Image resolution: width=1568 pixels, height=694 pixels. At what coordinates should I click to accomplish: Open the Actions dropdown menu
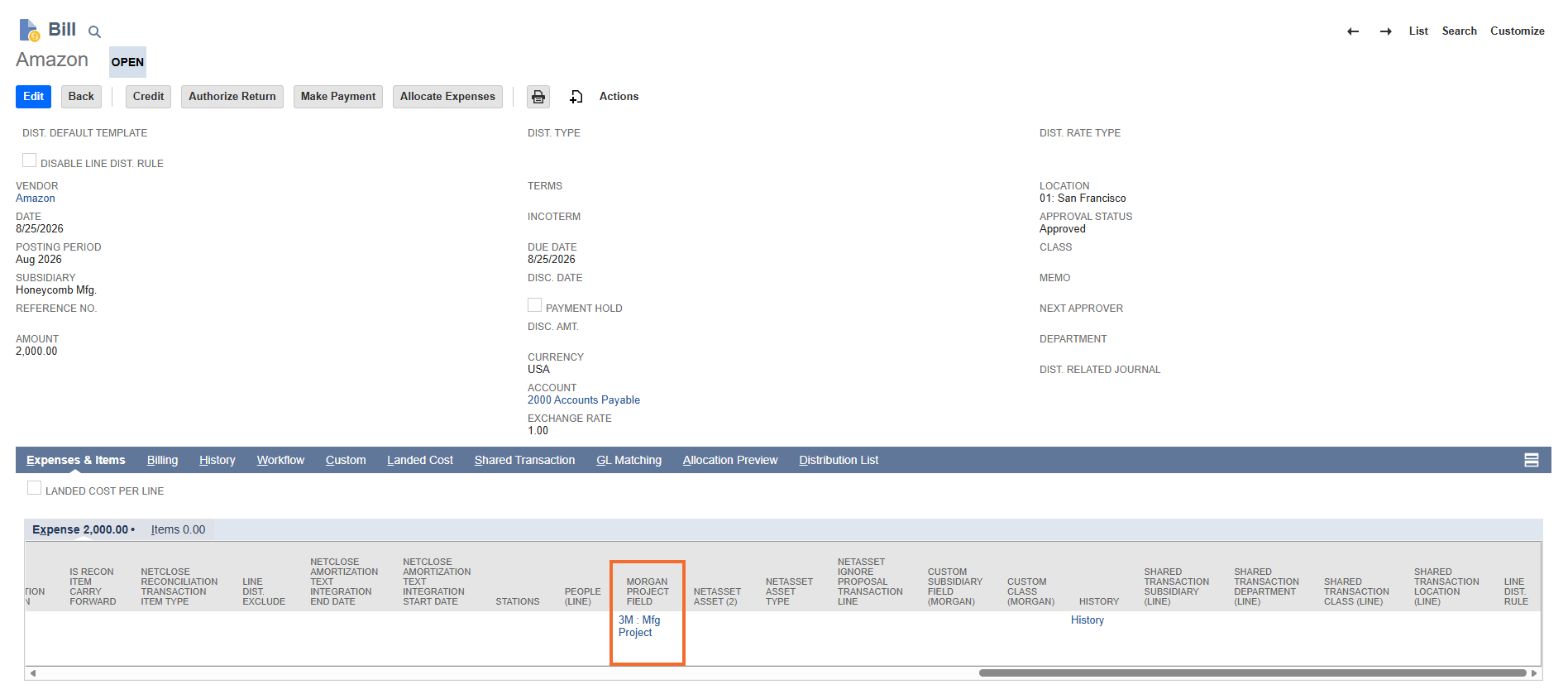619,97
